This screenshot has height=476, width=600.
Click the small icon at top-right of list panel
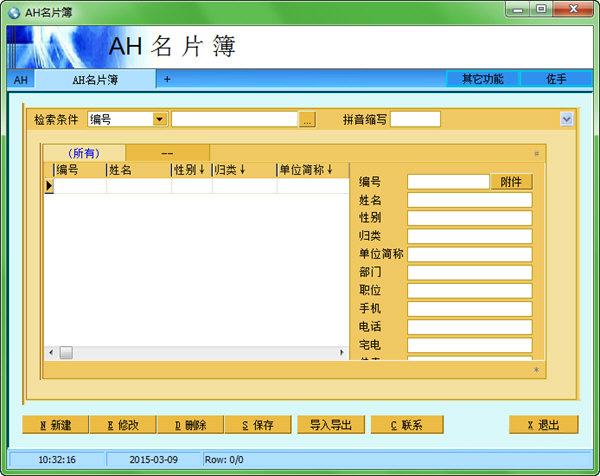click(536, 154)
